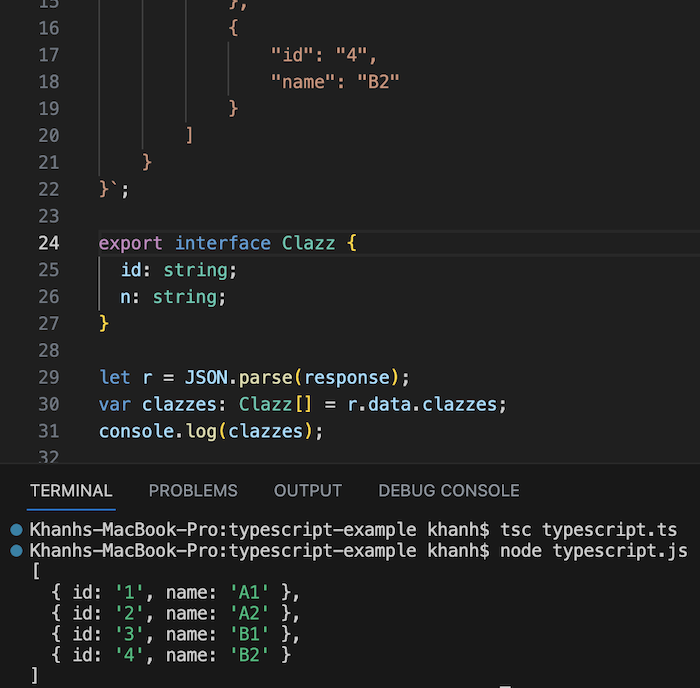700x688 pixels.
Task: Switch to the PROBLEMS tab
Action: pos(193,491)
